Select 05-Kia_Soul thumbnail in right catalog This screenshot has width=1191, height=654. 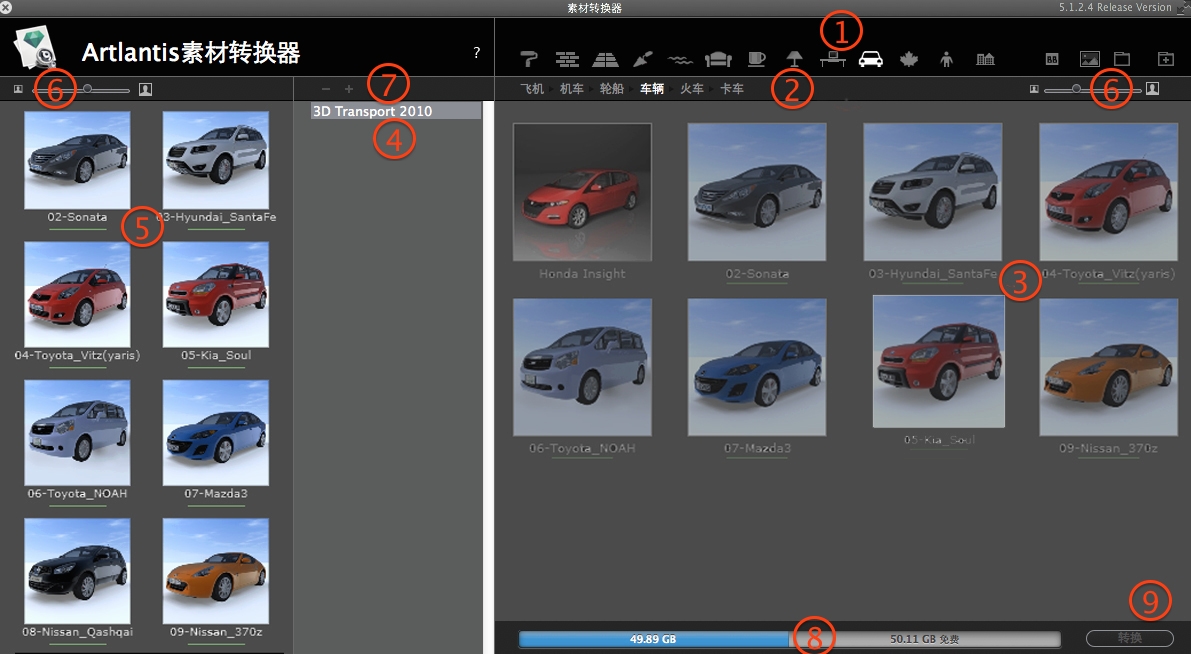tap(939, 362)
